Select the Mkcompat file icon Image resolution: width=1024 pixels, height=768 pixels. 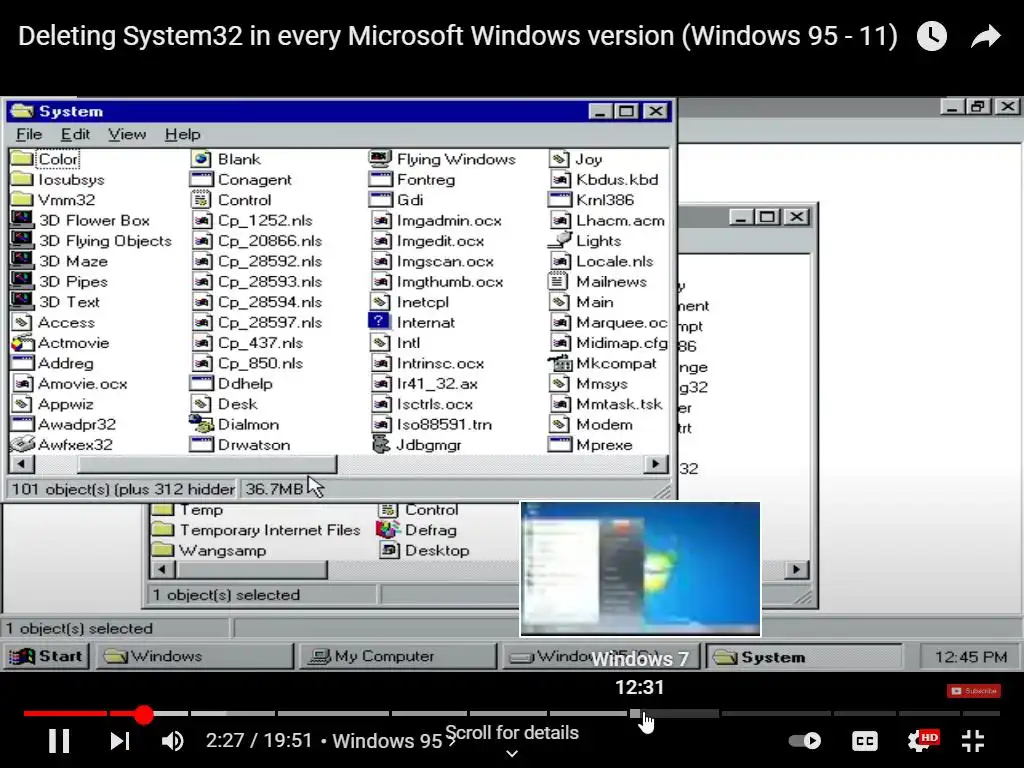pos(560,362)
